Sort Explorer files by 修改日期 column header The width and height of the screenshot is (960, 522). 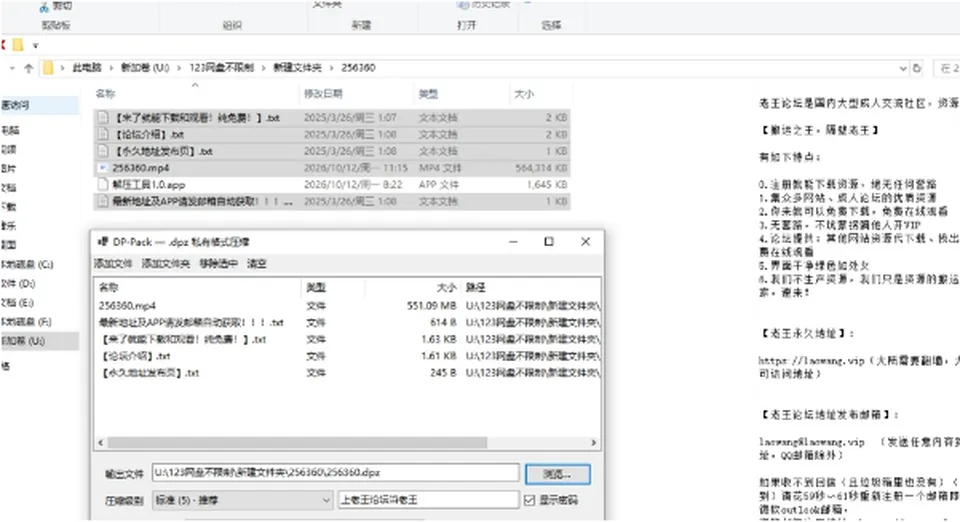pyautogui.click(x=323, y=94)
